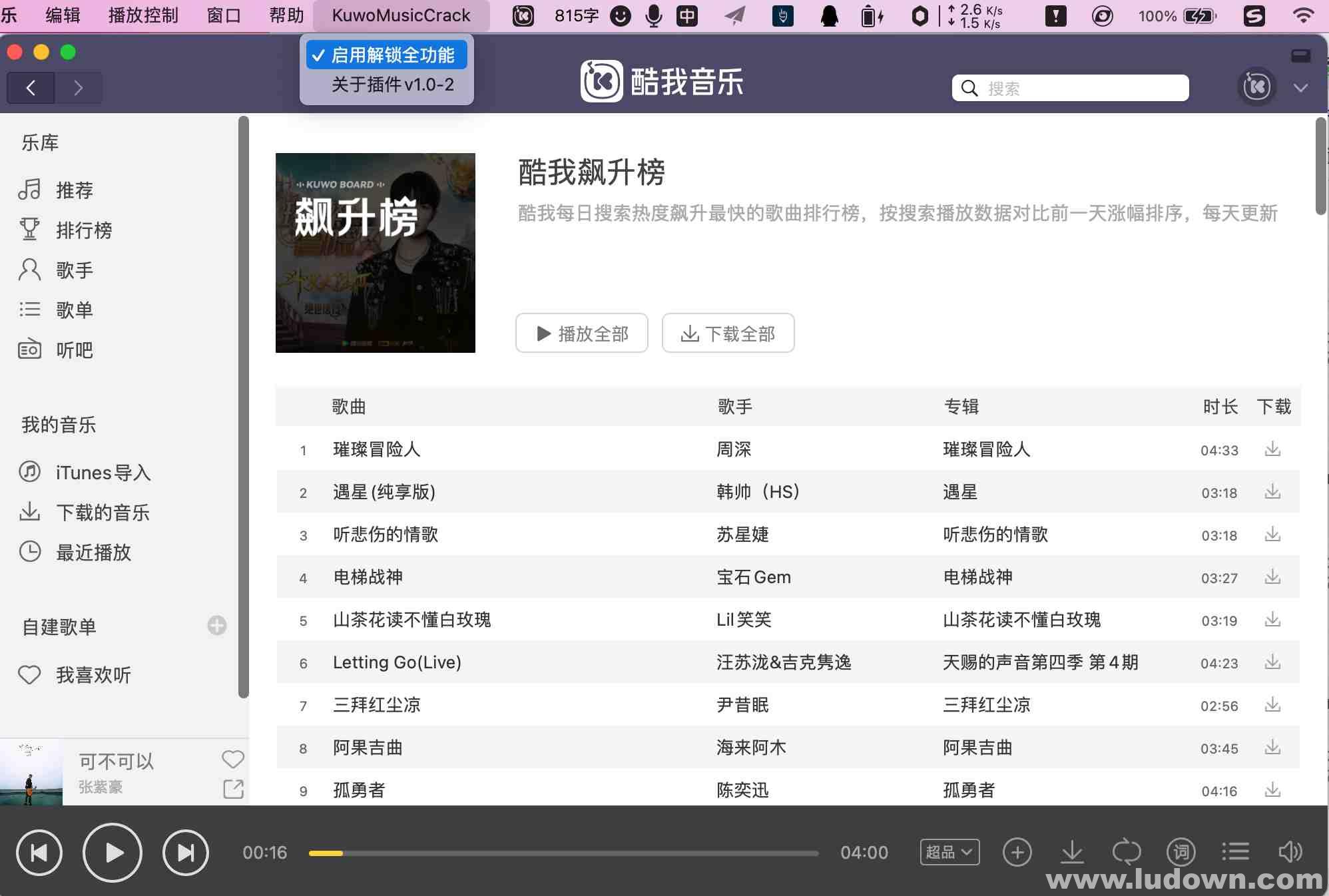This screenshot has height=896, width=1329.
Task: Open the 播放控制 menu
Action: point(143,15)
